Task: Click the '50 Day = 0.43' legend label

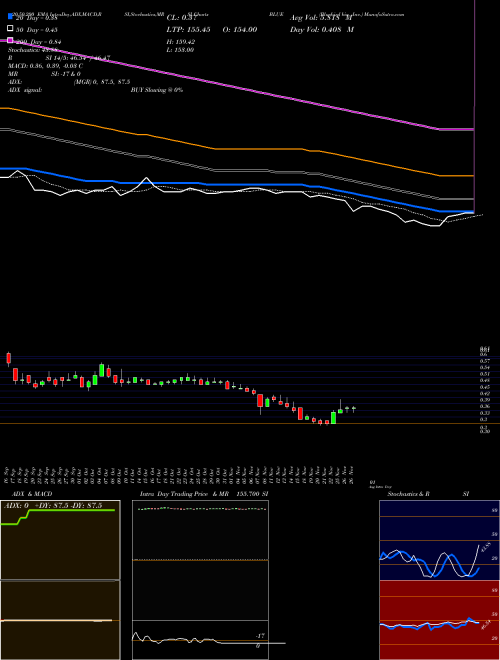Action: click(x=37, y=30)
